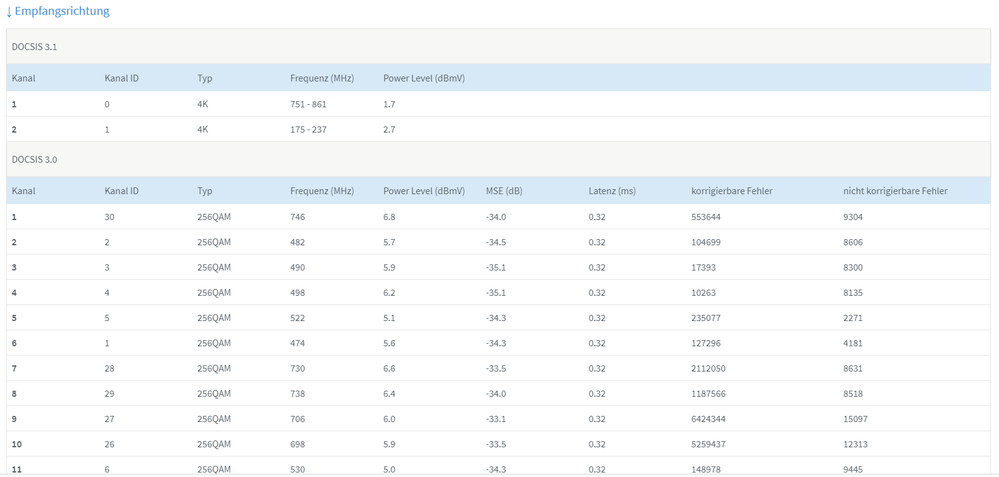This screenshot has width=999, height=477.
Task: Select frequency value 746
Action: tap(298, 217)
